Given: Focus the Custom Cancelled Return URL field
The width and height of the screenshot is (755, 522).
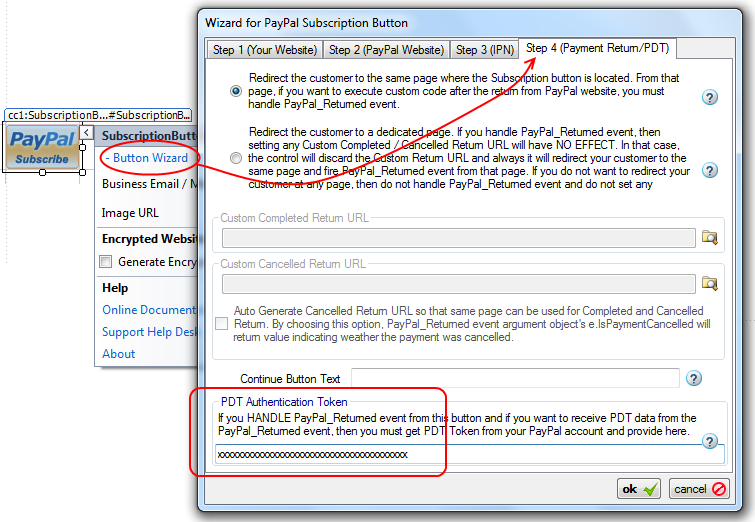Looking at the screenshot, I should (x=458, y=284).
